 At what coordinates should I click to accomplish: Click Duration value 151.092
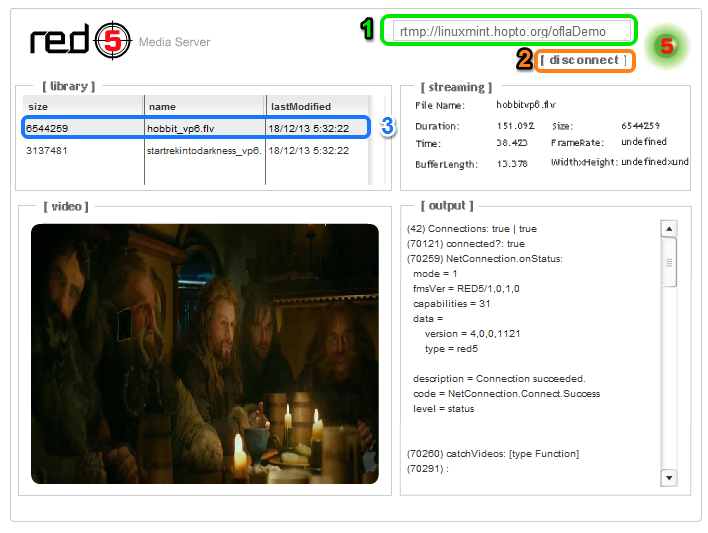[x=515, y=126]
